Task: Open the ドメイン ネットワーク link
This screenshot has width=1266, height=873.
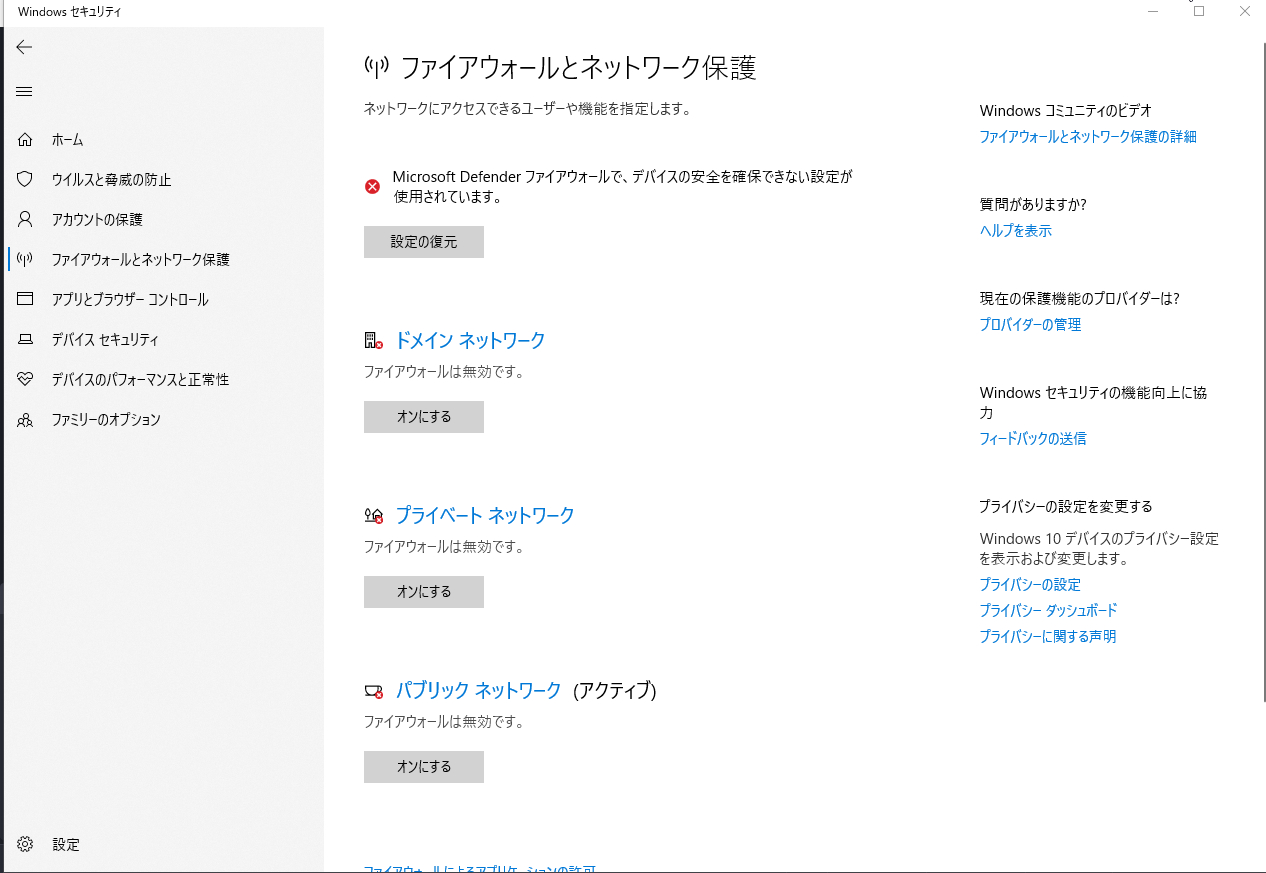Action: 470,341
